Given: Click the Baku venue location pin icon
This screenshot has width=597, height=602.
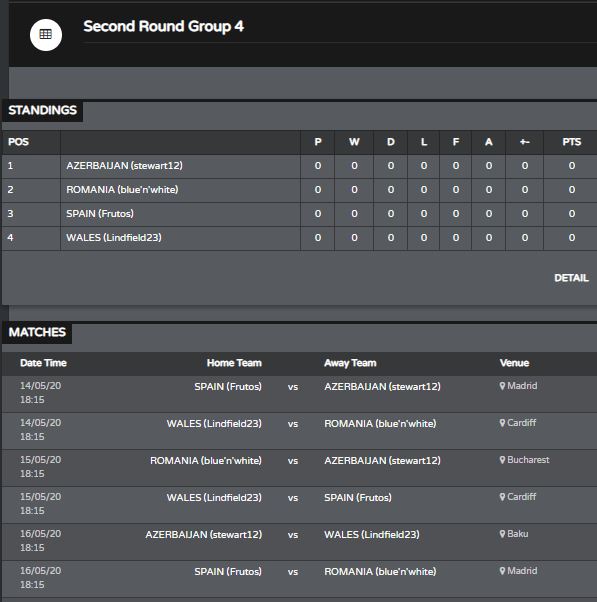Looking at the screenshot, I should [502, 534].
